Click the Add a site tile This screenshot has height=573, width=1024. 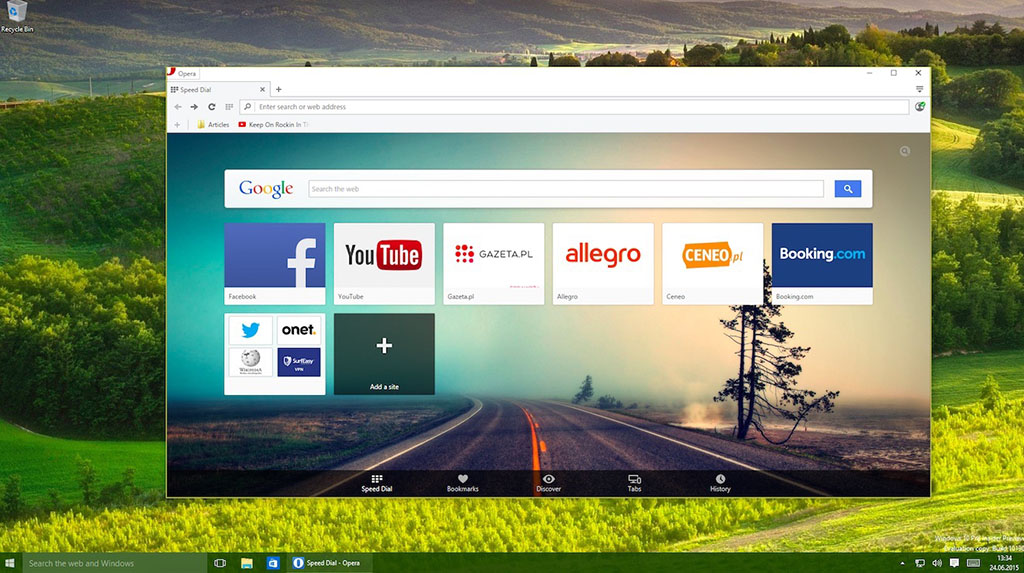pyautogui.click(x=384, y=353)
